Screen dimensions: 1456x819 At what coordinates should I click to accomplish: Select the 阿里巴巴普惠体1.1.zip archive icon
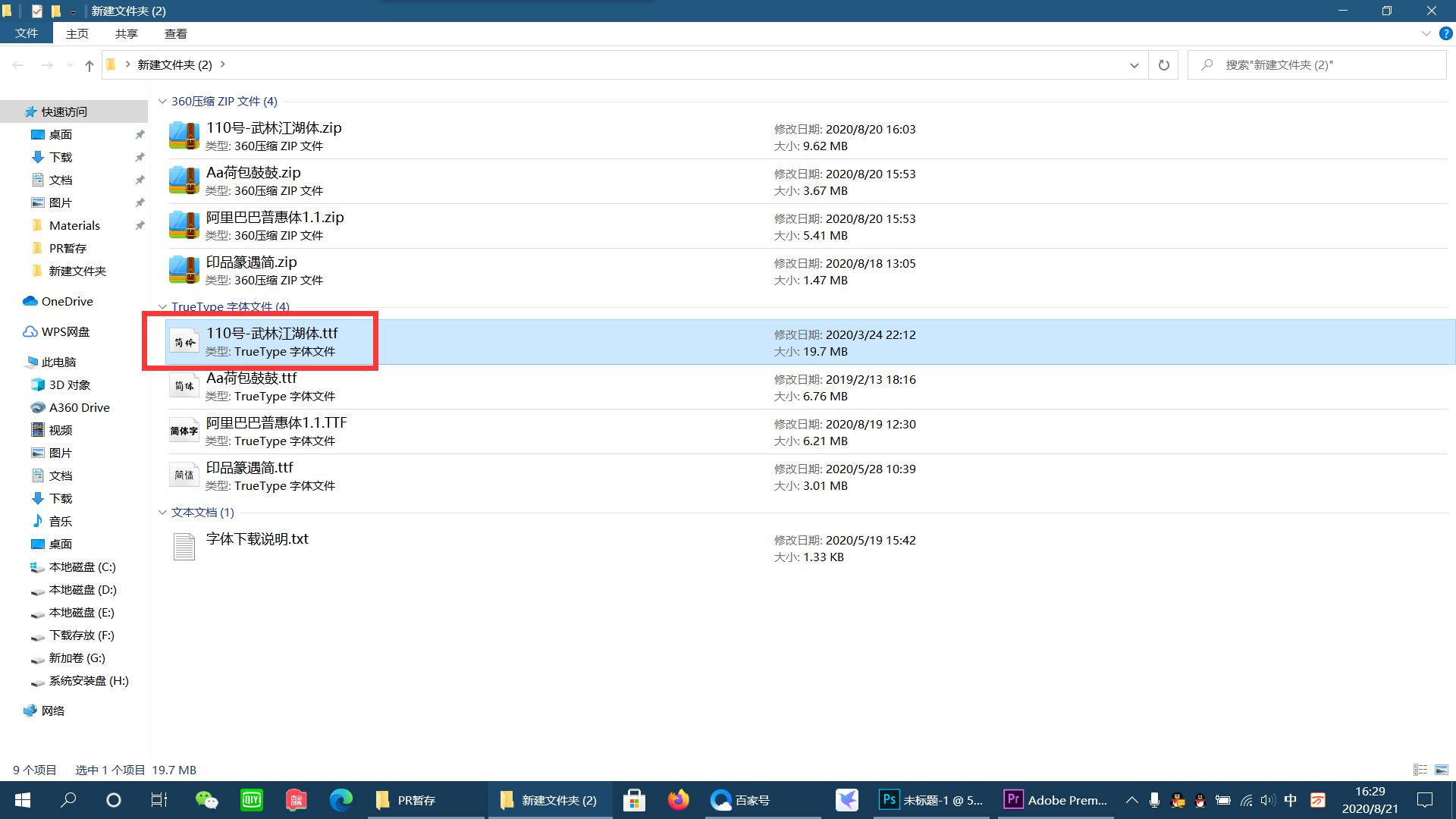coord(184,225)
